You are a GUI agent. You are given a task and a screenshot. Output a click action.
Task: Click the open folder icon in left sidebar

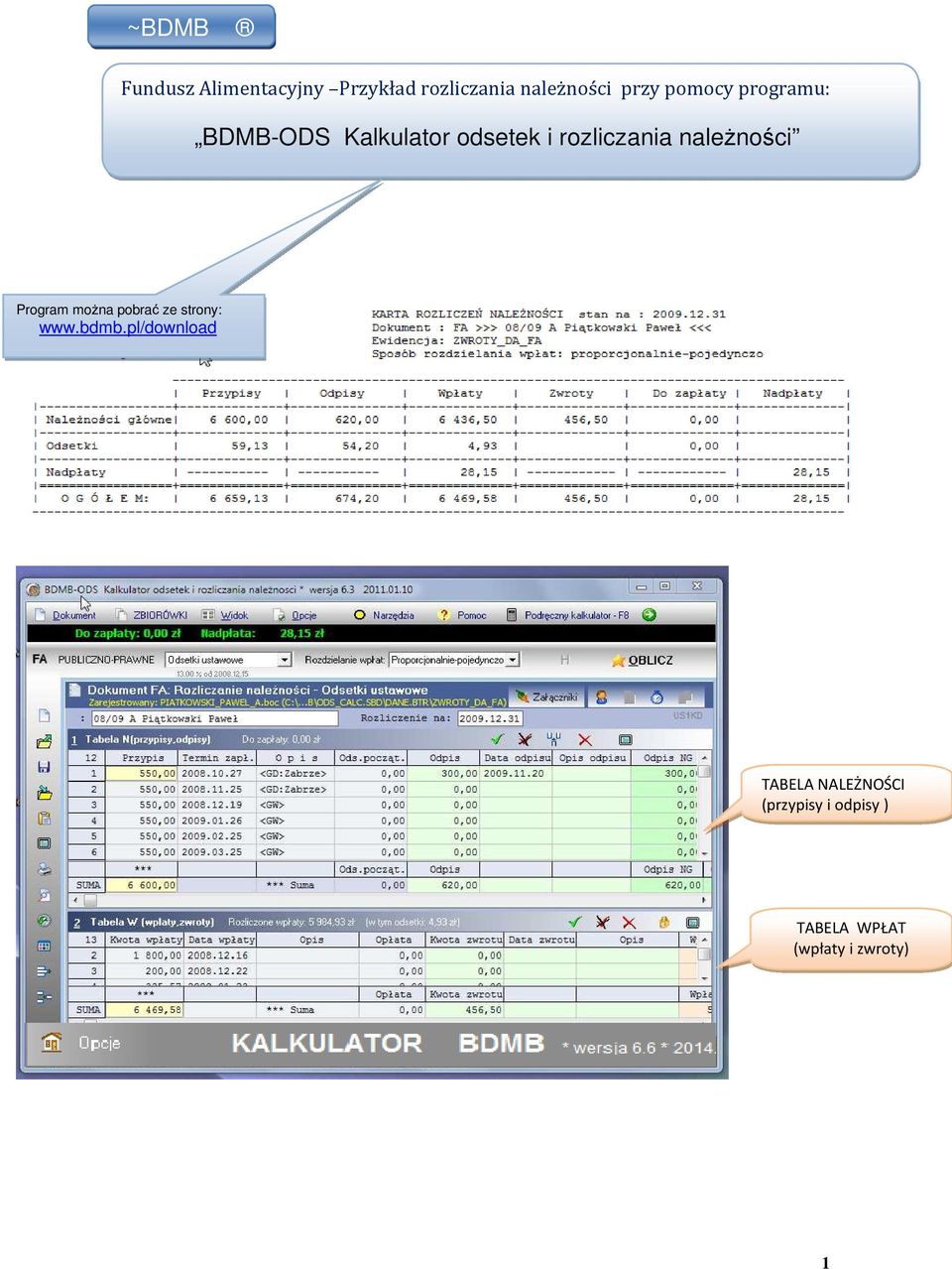point(44,741)
